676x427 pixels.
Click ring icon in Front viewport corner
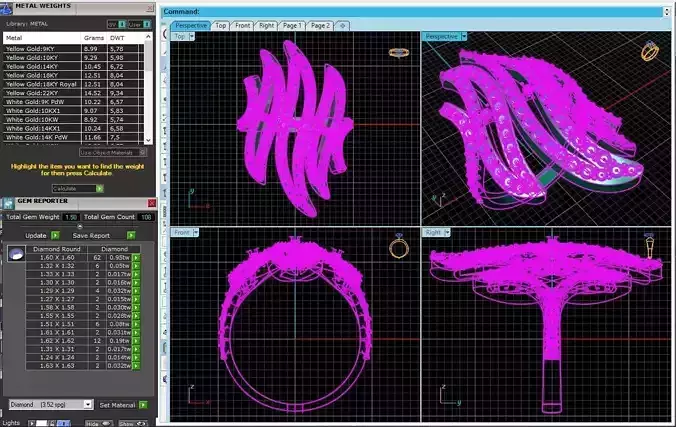click(399, 246)
